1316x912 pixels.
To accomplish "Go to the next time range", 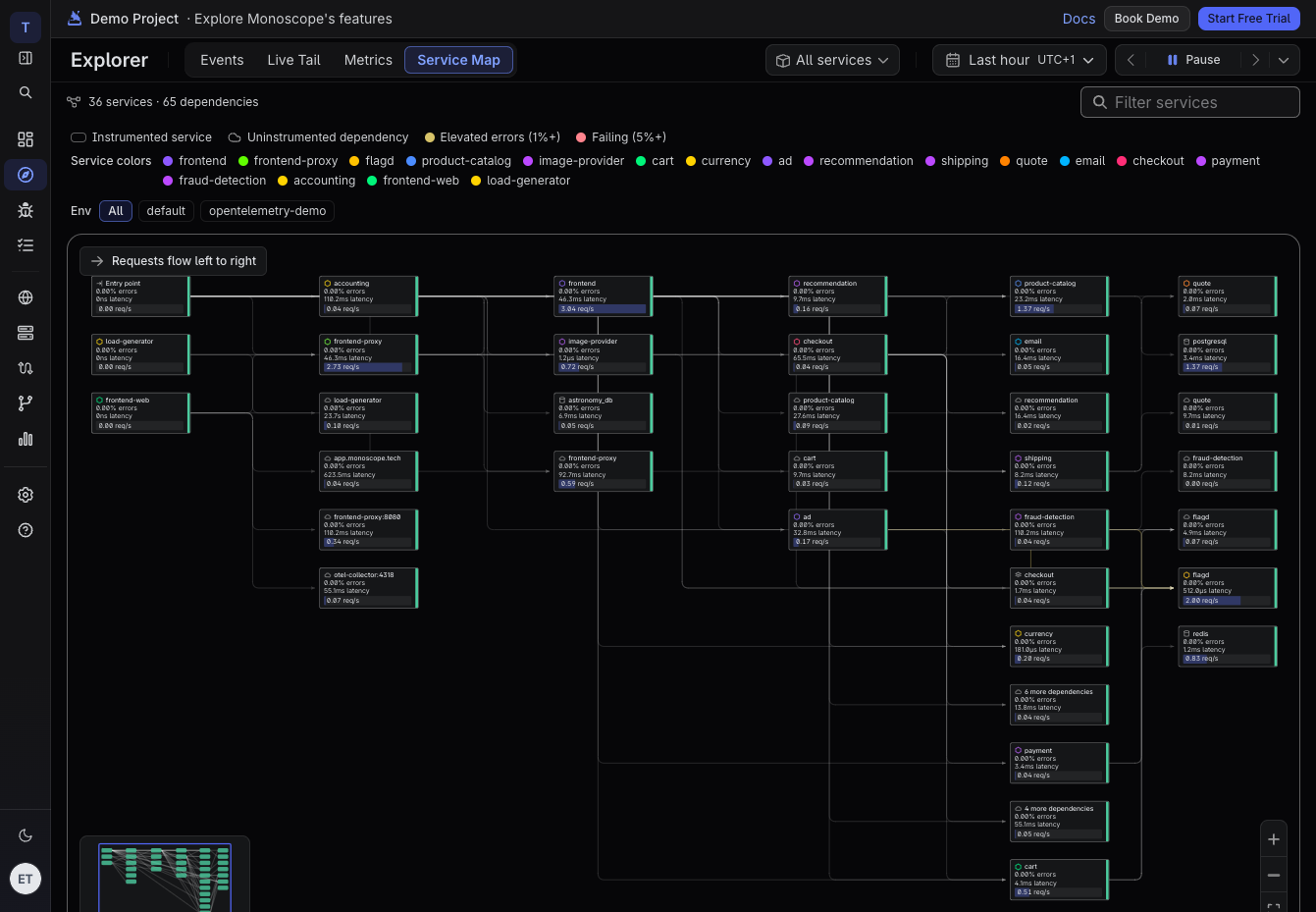I will (x=1255, y=60).
